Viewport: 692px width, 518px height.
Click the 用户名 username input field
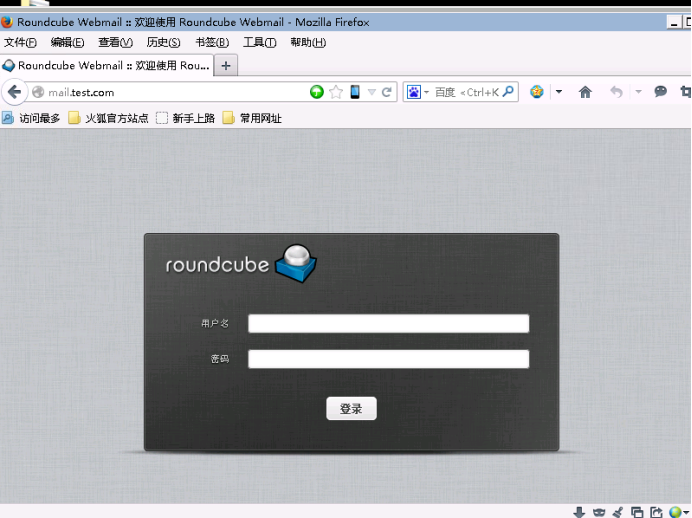click(x=388, y=323)
